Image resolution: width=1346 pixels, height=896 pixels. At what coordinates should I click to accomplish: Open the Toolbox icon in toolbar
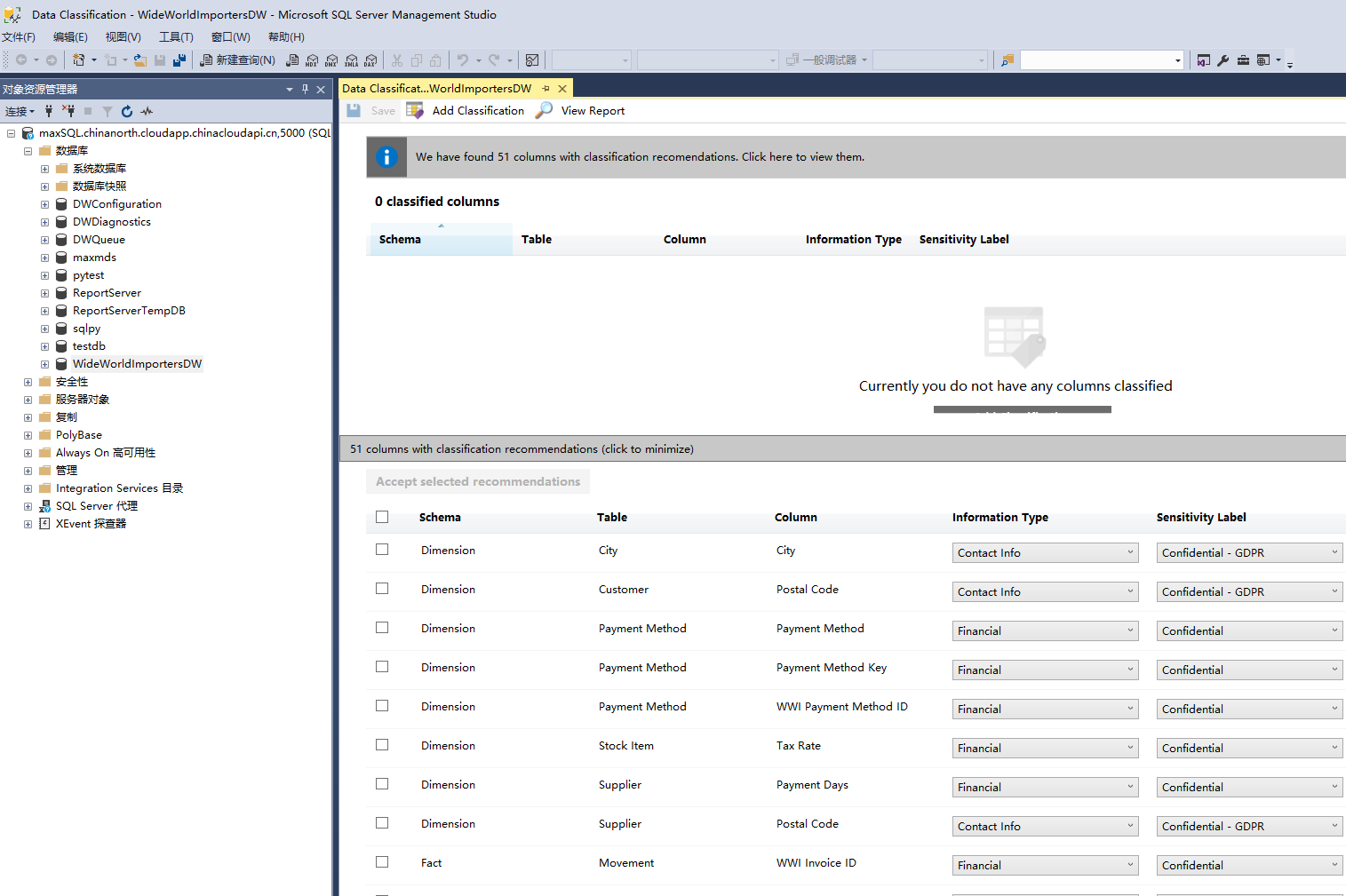tap(1243, 60)
